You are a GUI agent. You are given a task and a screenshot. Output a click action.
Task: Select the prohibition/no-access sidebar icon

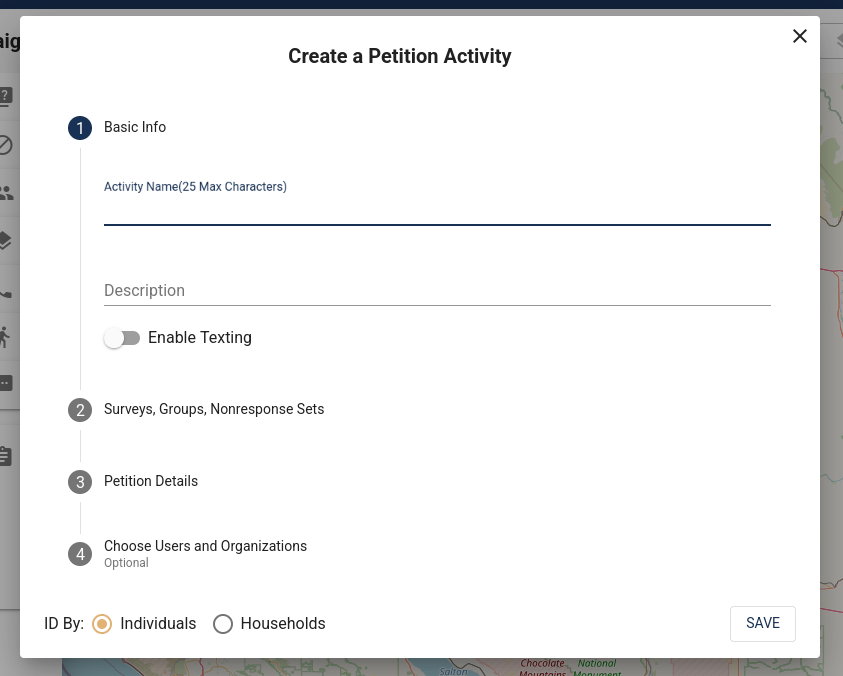pyautogui.click(x=3, y=146)
